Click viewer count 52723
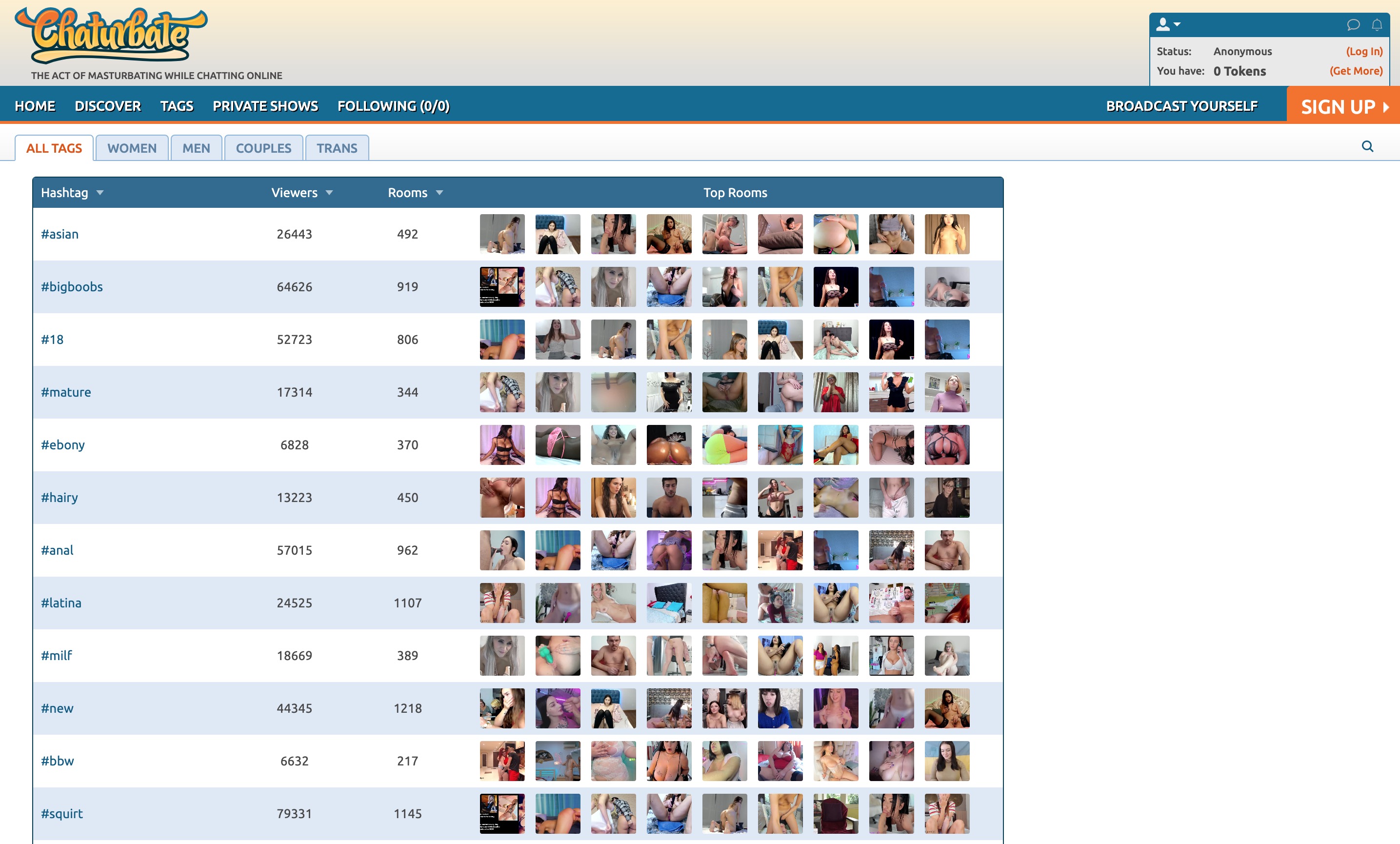The width and height of the screenshot is (1400, 844). [294, 339]
